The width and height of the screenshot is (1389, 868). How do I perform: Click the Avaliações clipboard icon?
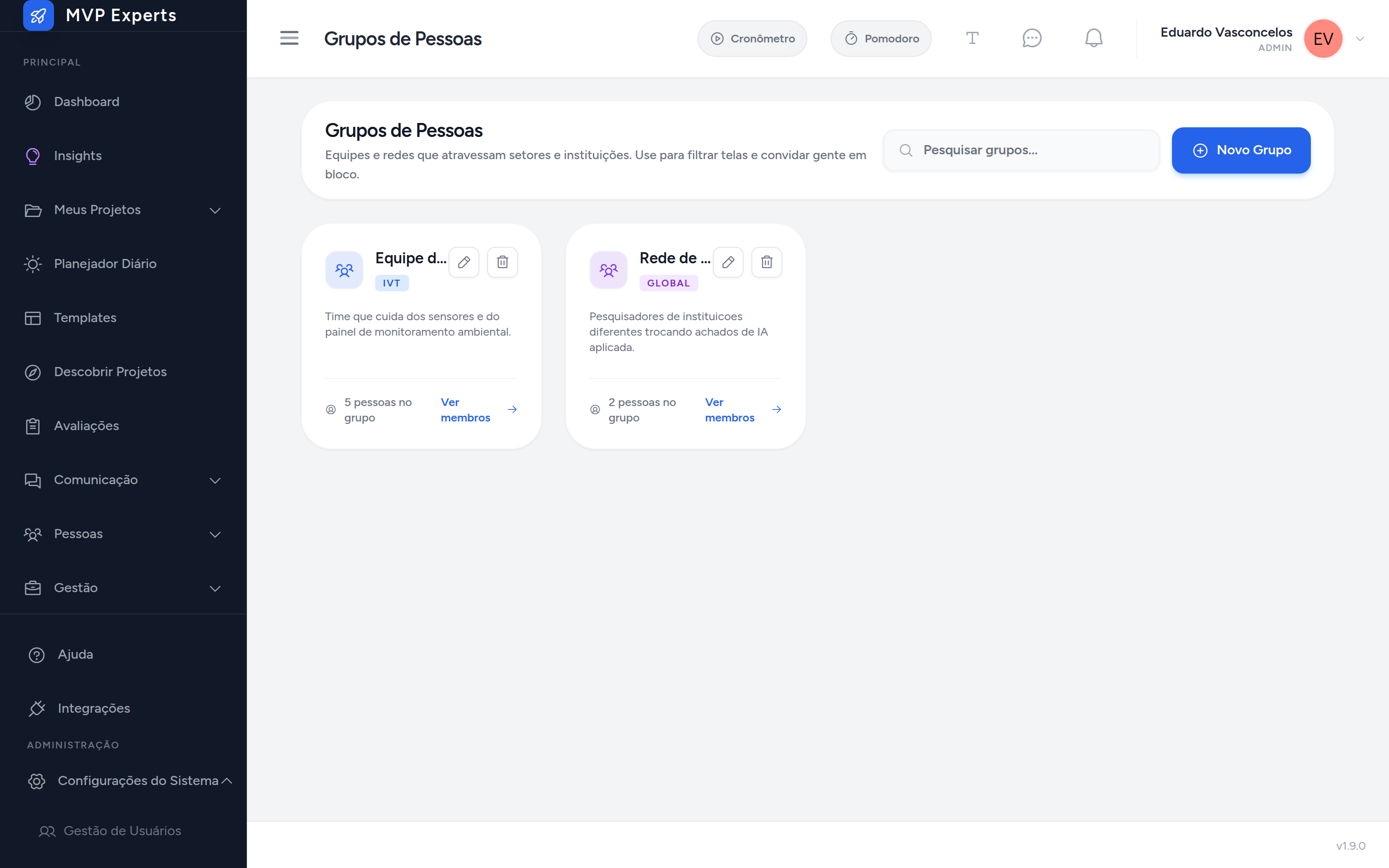pos(33,426)
